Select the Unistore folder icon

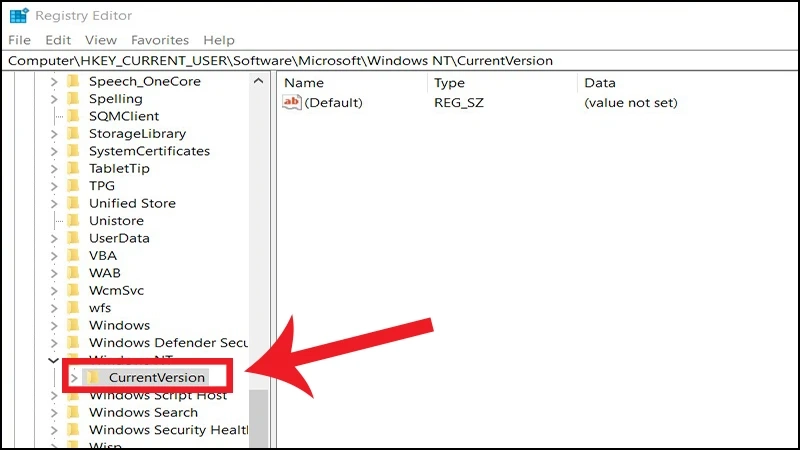pyautogui.click(x=73, y=220)
